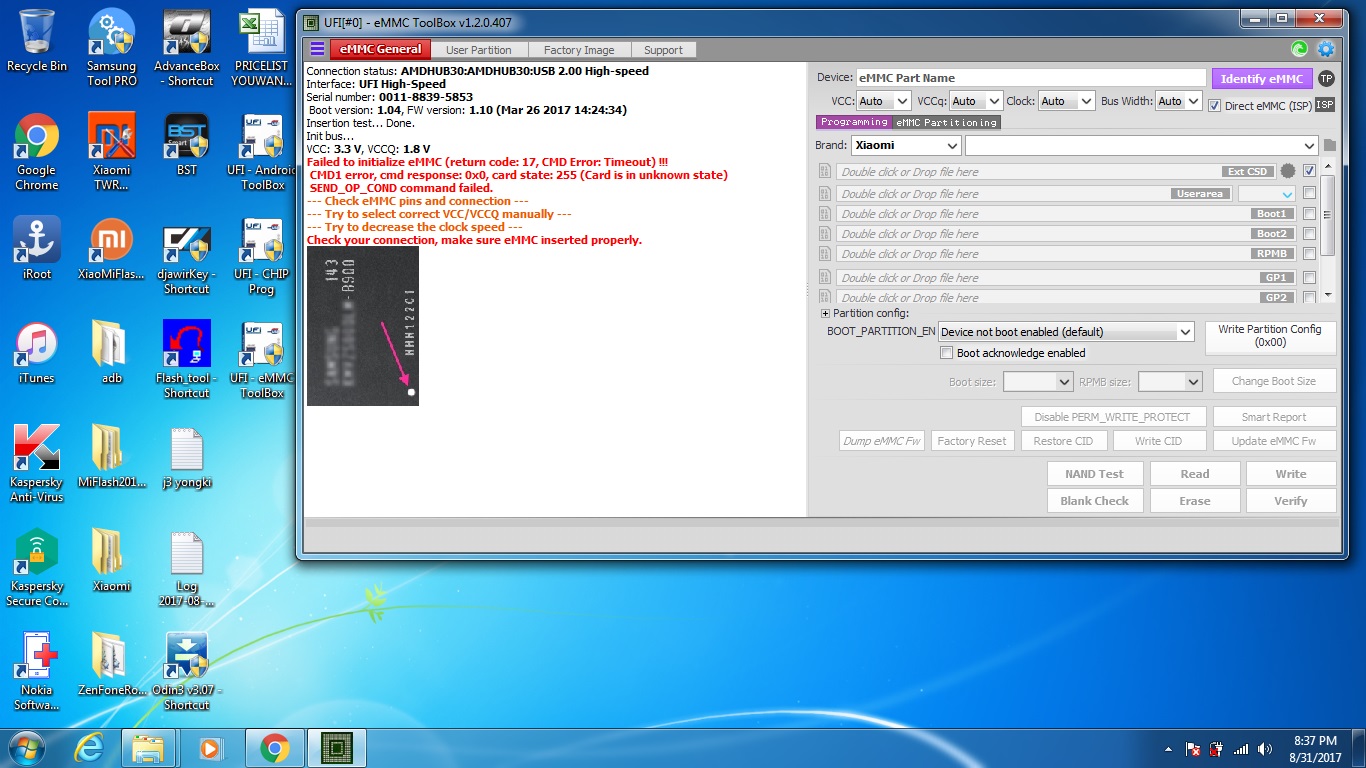Click the Dump eMMC Fw button
Screen dimensions: 1366x768
point(882,441)
